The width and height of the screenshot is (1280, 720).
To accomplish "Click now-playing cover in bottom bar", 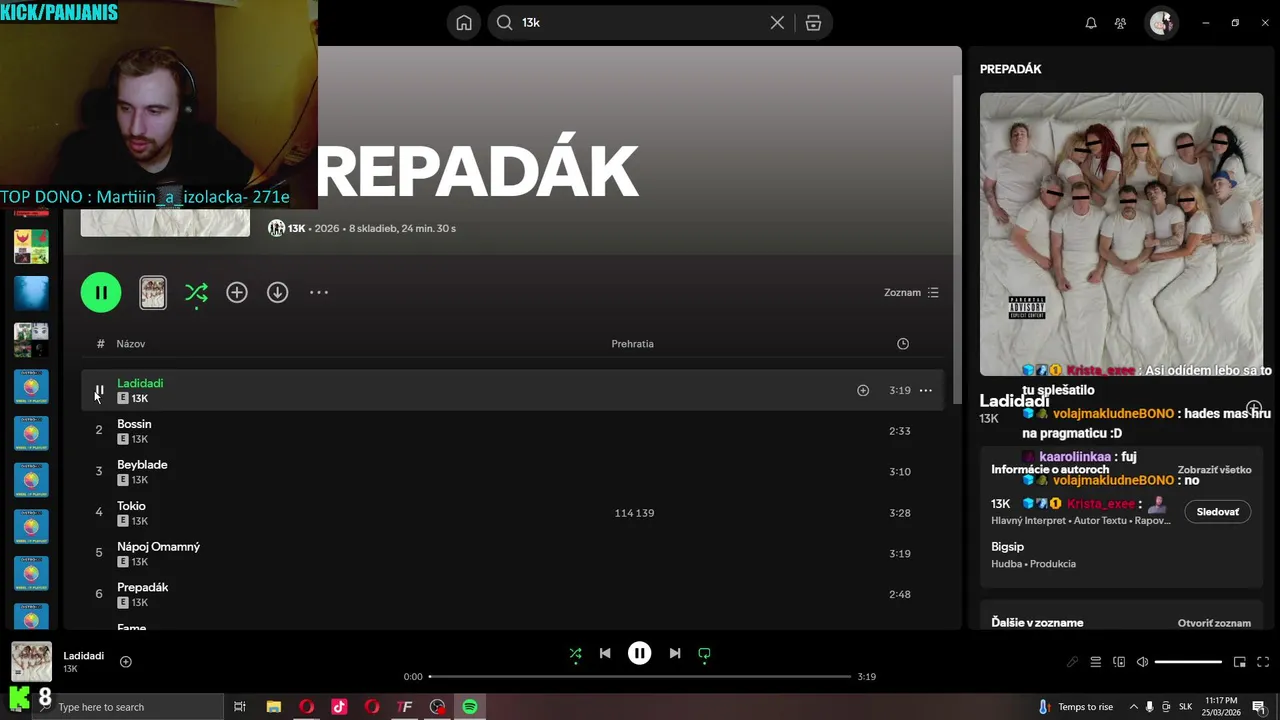I will point(31,662).
